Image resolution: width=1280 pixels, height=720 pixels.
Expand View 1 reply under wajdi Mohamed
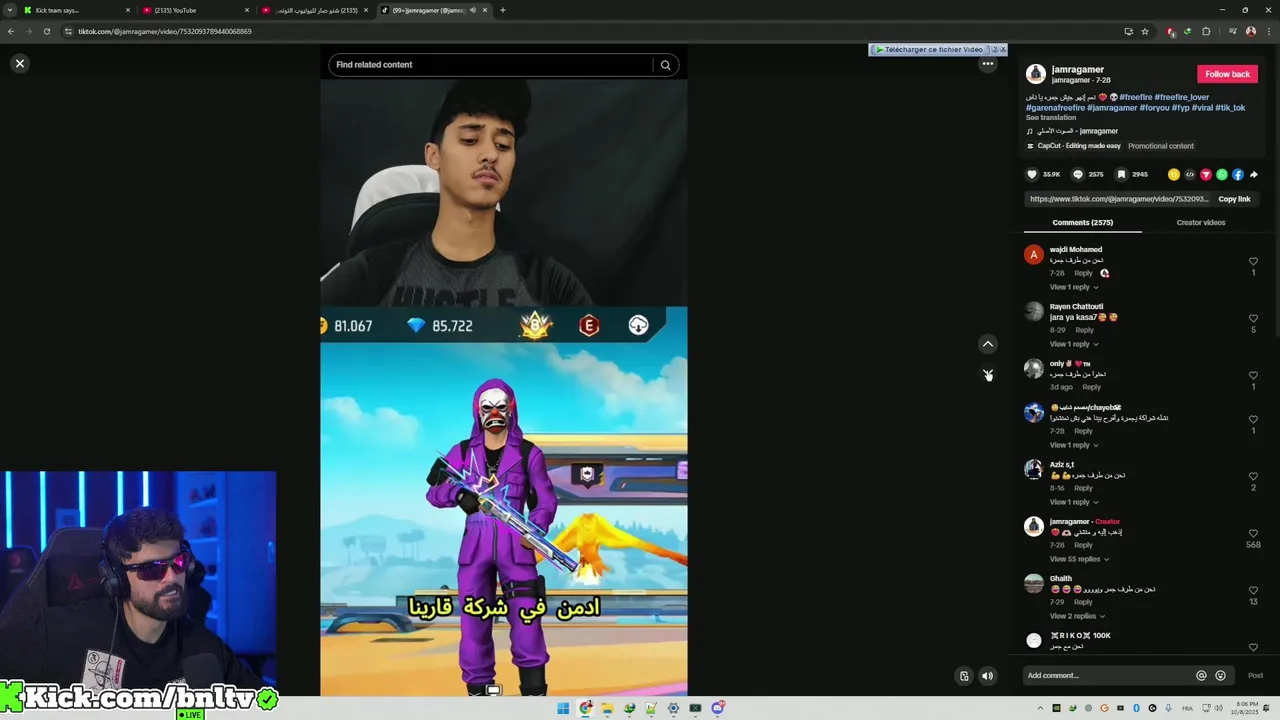click(1073, 287)
